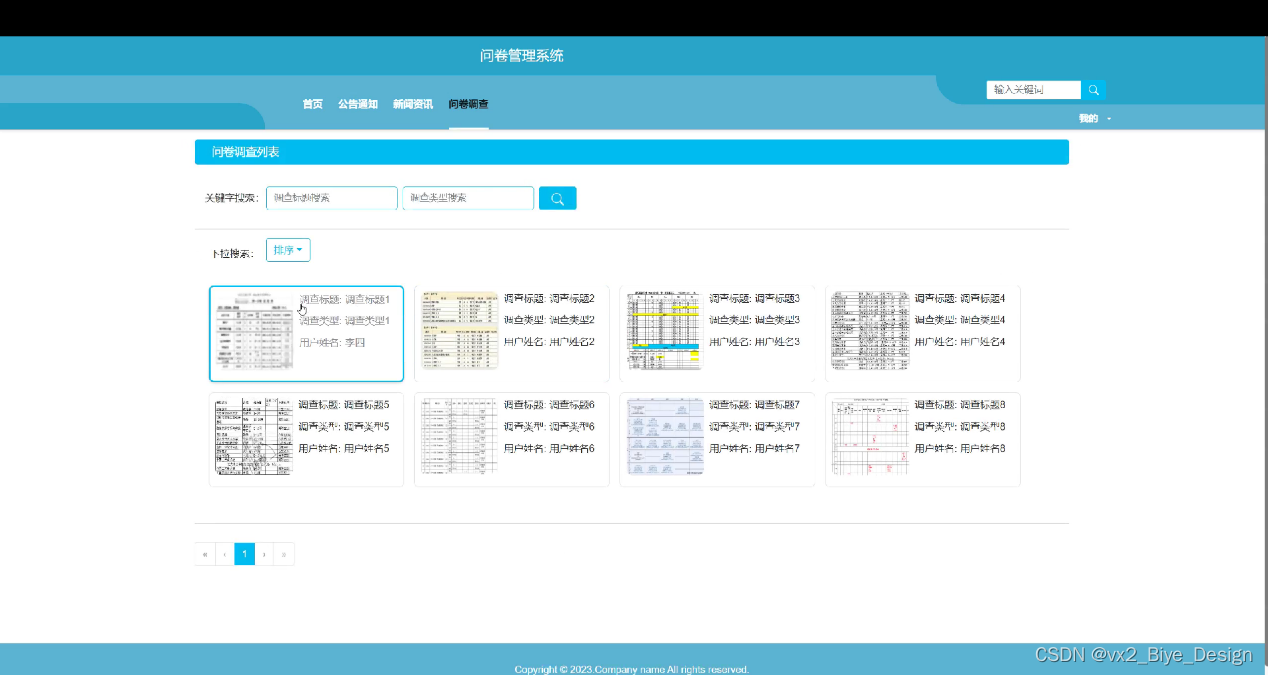The height and width of the screenshot is (675, 1268).
Task: Jump to last page with » button
Action: coord(284,554)
